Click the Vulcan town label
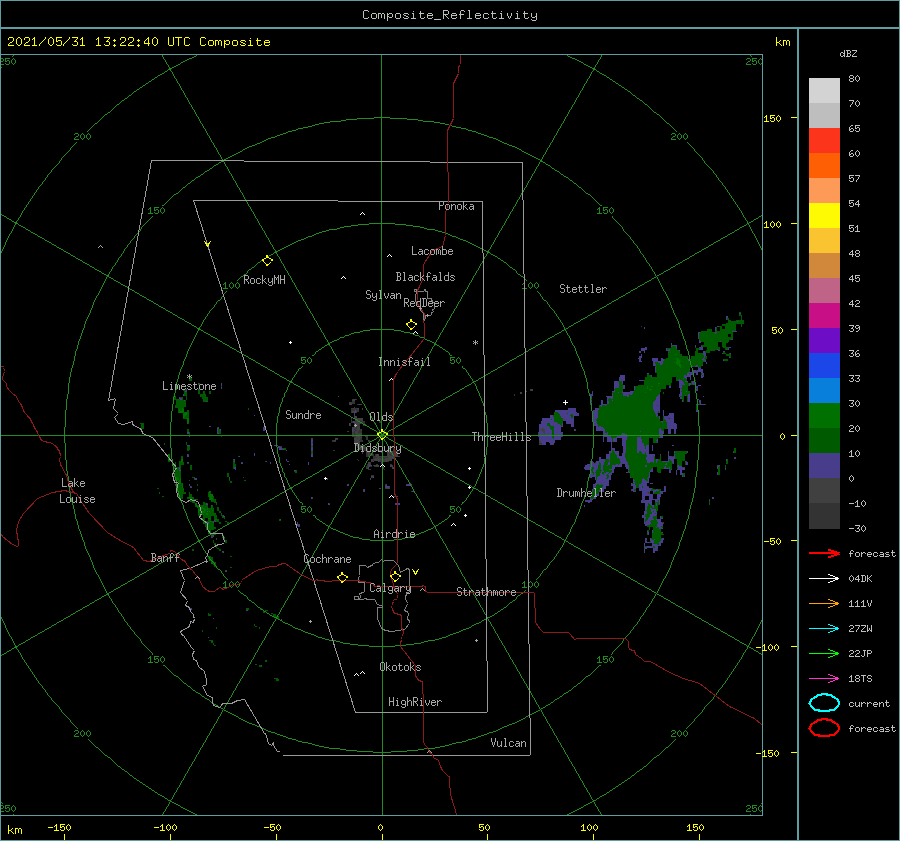 pyautogui.click(x=509, y=743)
